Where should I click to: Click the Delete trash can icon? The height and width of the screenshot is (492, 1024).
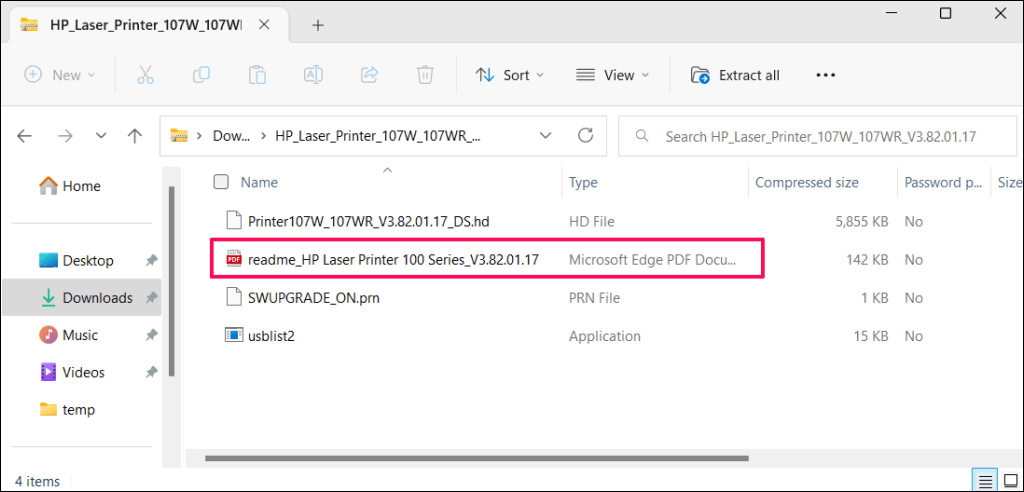click(425, 75)
